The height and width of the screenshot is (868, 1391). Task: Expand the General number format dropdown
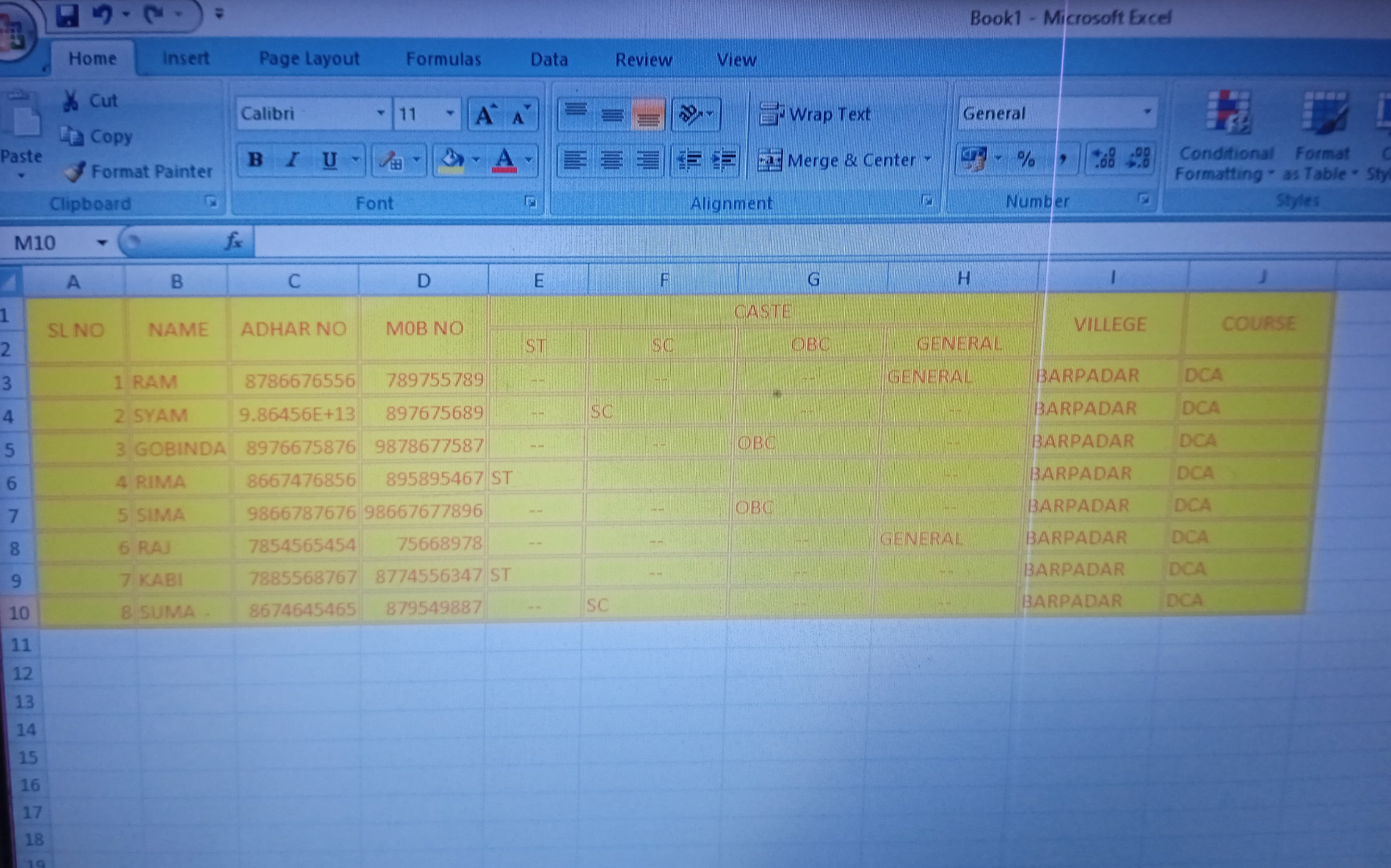pyautogui.click(x=1147, y=112)
